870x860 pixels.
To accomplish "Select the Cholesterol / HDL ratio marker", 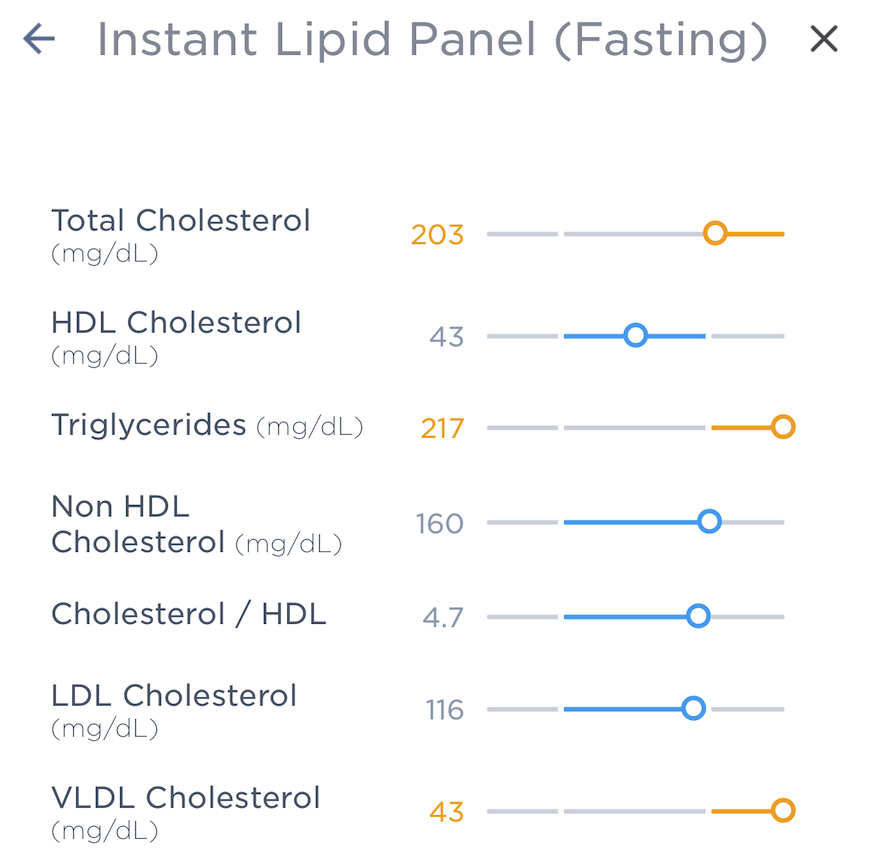I will tap(698, 616).
